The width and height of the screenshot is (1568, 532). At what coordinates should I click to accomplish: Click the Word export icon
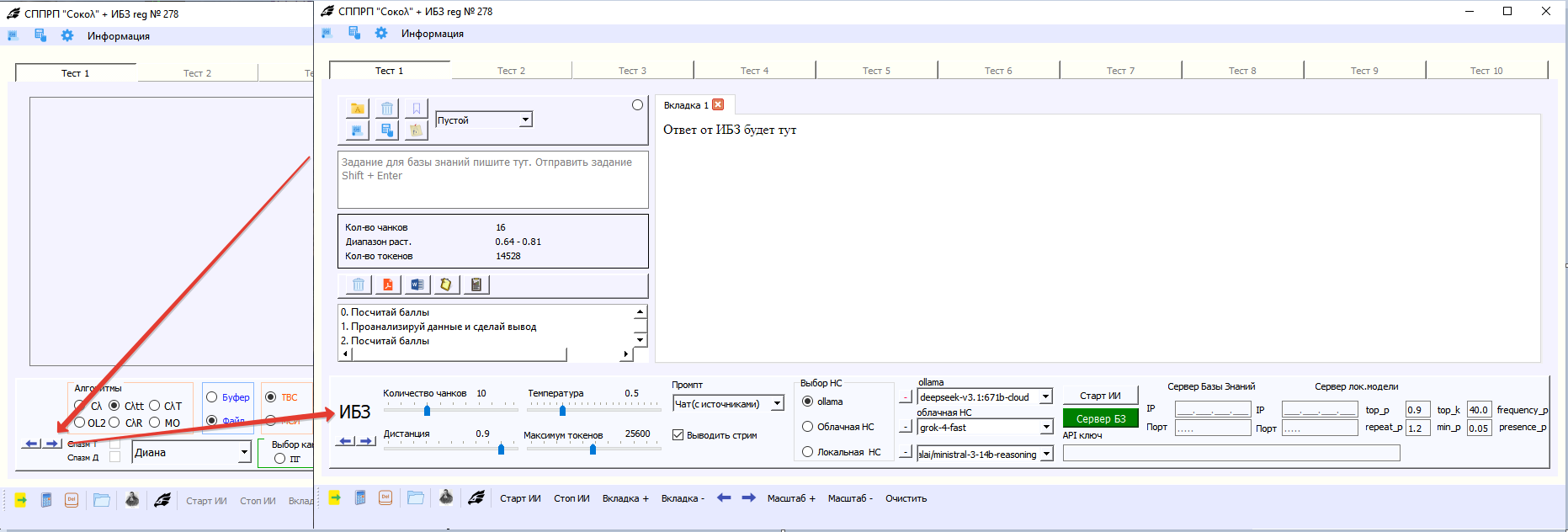[x=417, y=285]
